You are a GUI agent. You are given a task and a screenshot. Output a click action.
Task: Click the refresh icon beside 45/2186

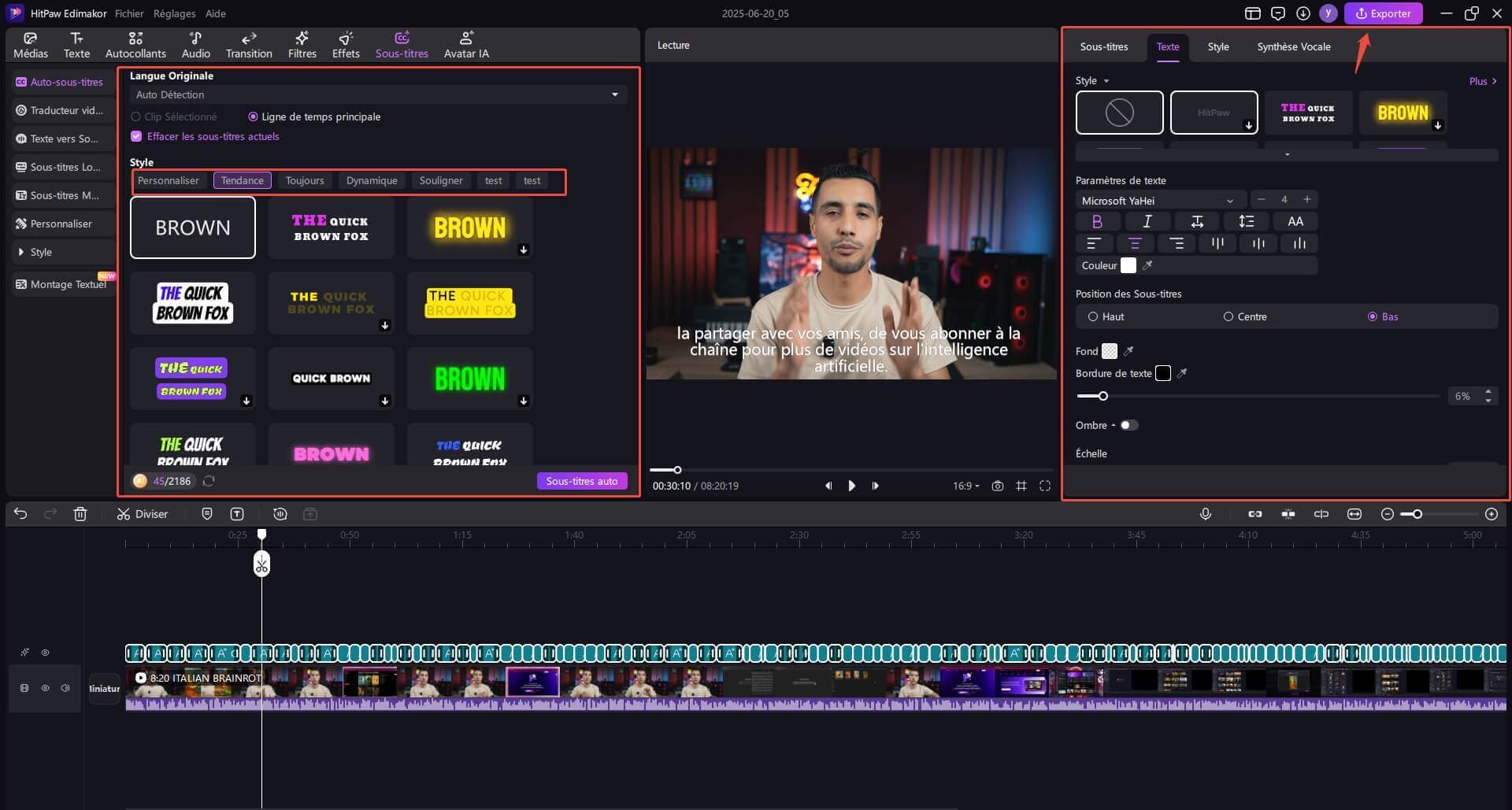[209, 481]
